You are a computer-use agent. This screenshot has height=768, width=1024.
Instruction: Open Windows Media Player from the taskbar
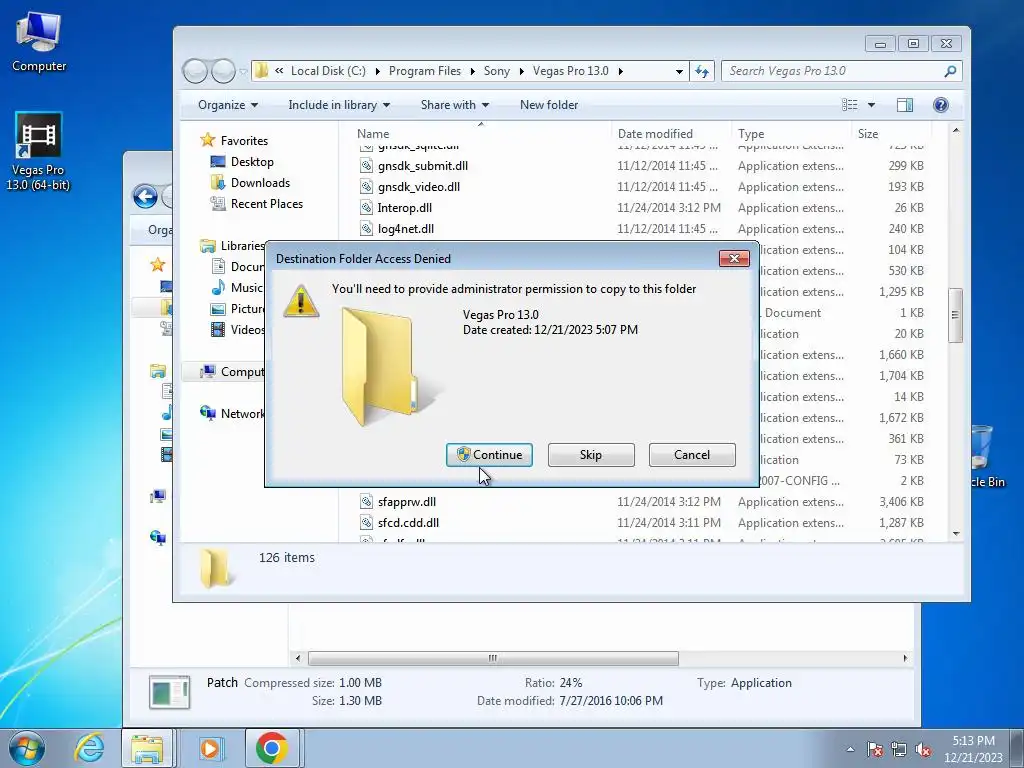click(210, 748)
